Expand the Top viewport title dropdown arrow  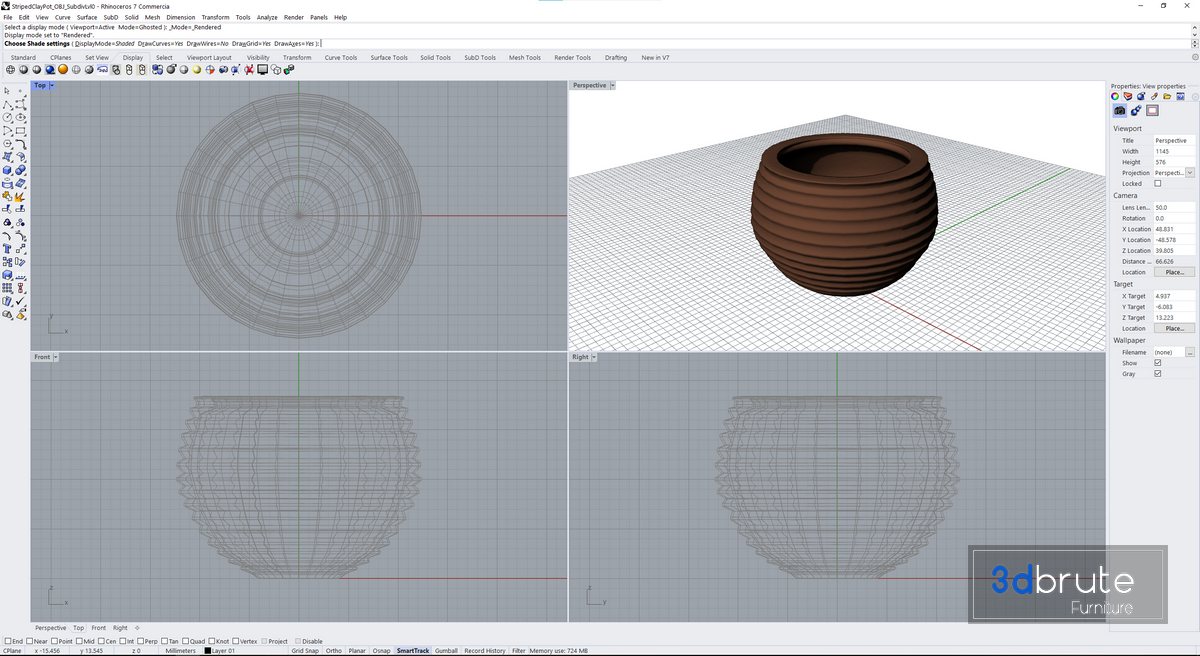(x=52, y=86)
